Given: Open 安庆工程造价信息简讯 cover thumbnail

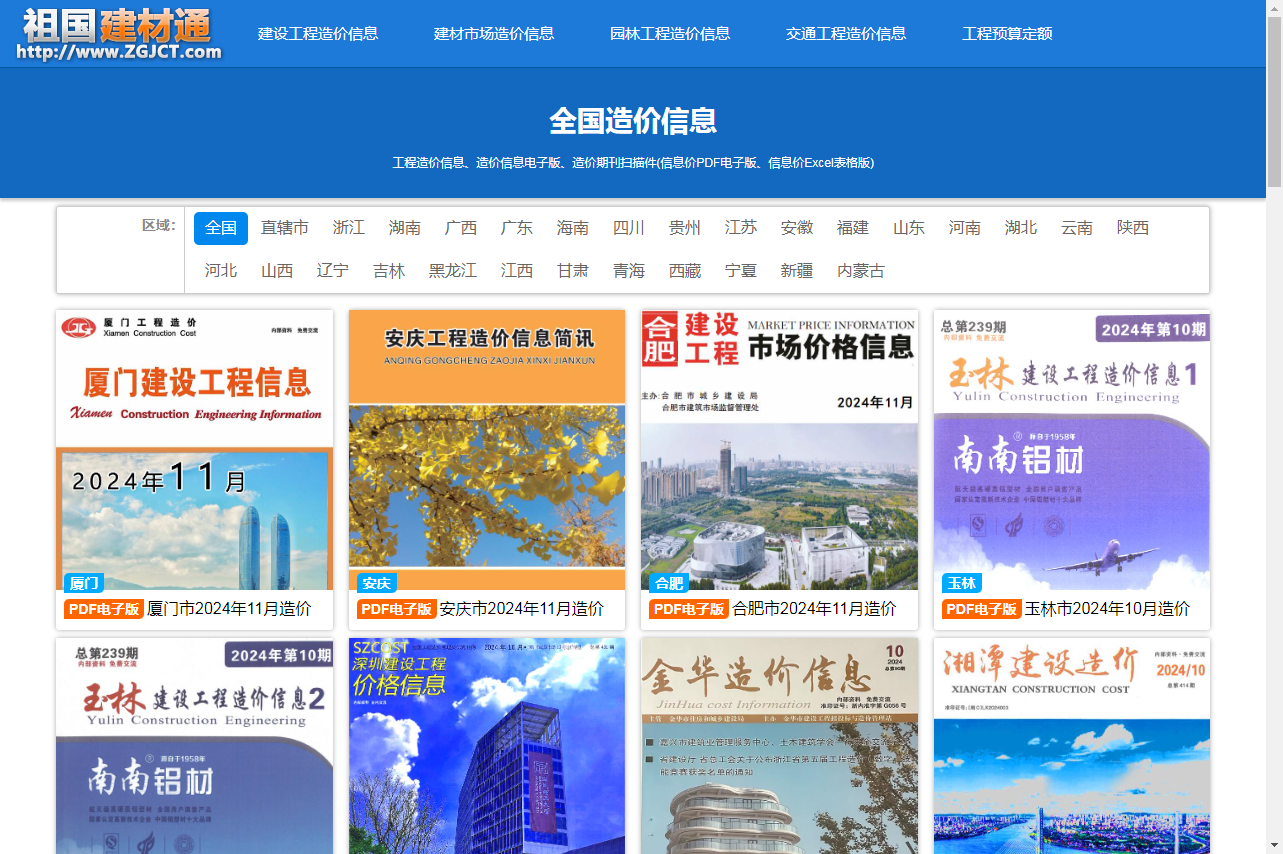Looking at the screenshot, I should click(487, 450).
